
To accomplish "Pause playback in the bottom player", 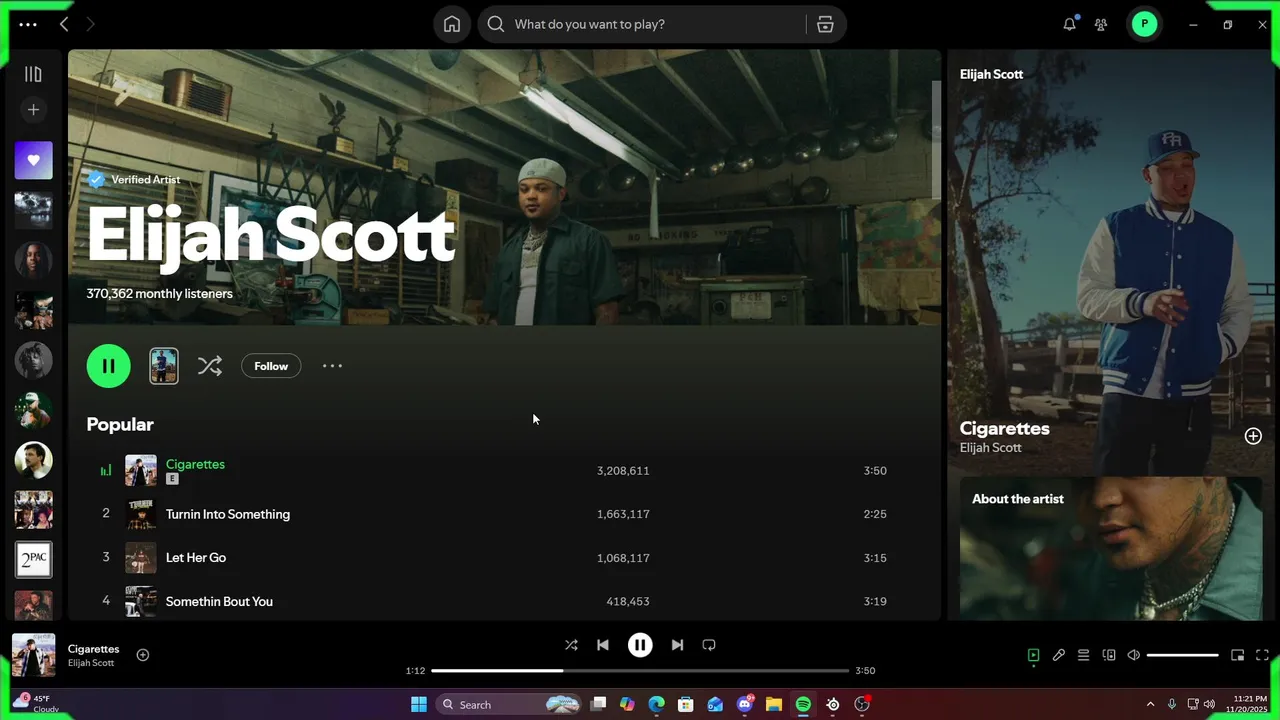I will (640, 645).
